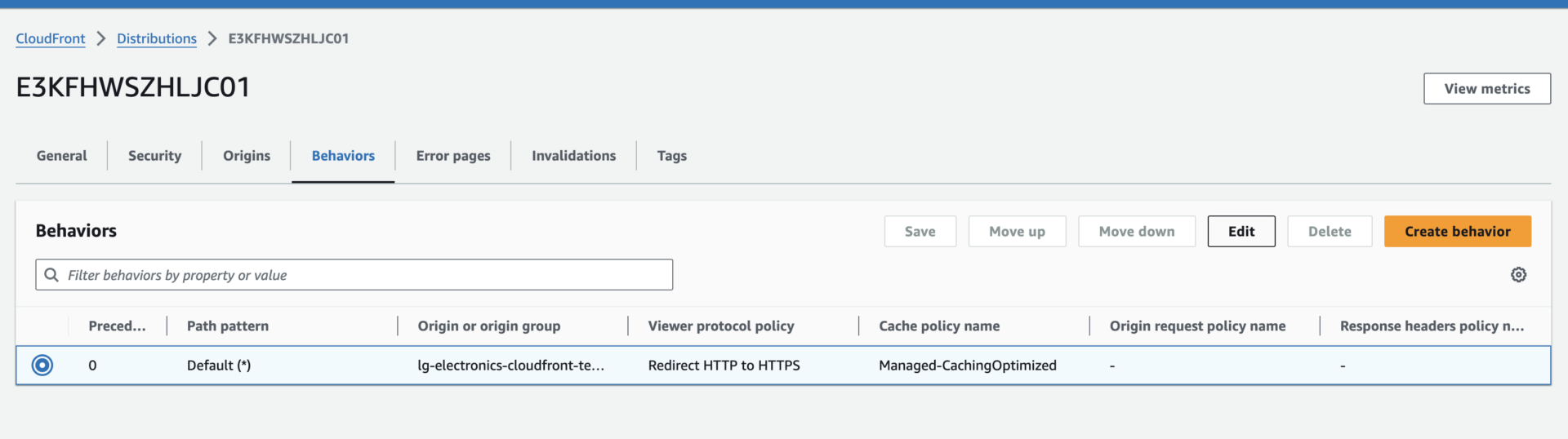The height and width of the screenshot is (439, 1568).
Task: Sort by Viewer protocol policy column
Action: coord(720,326)
